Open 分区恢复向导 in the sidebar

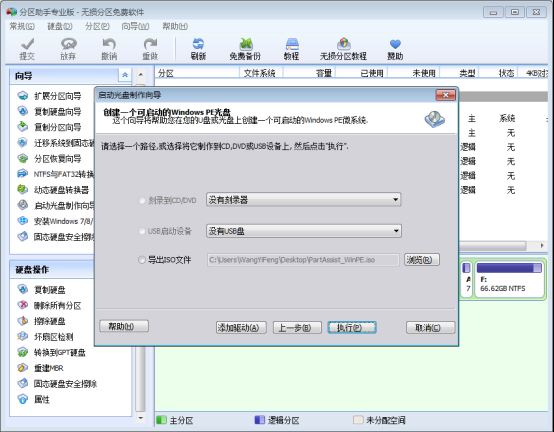[49, 159]
